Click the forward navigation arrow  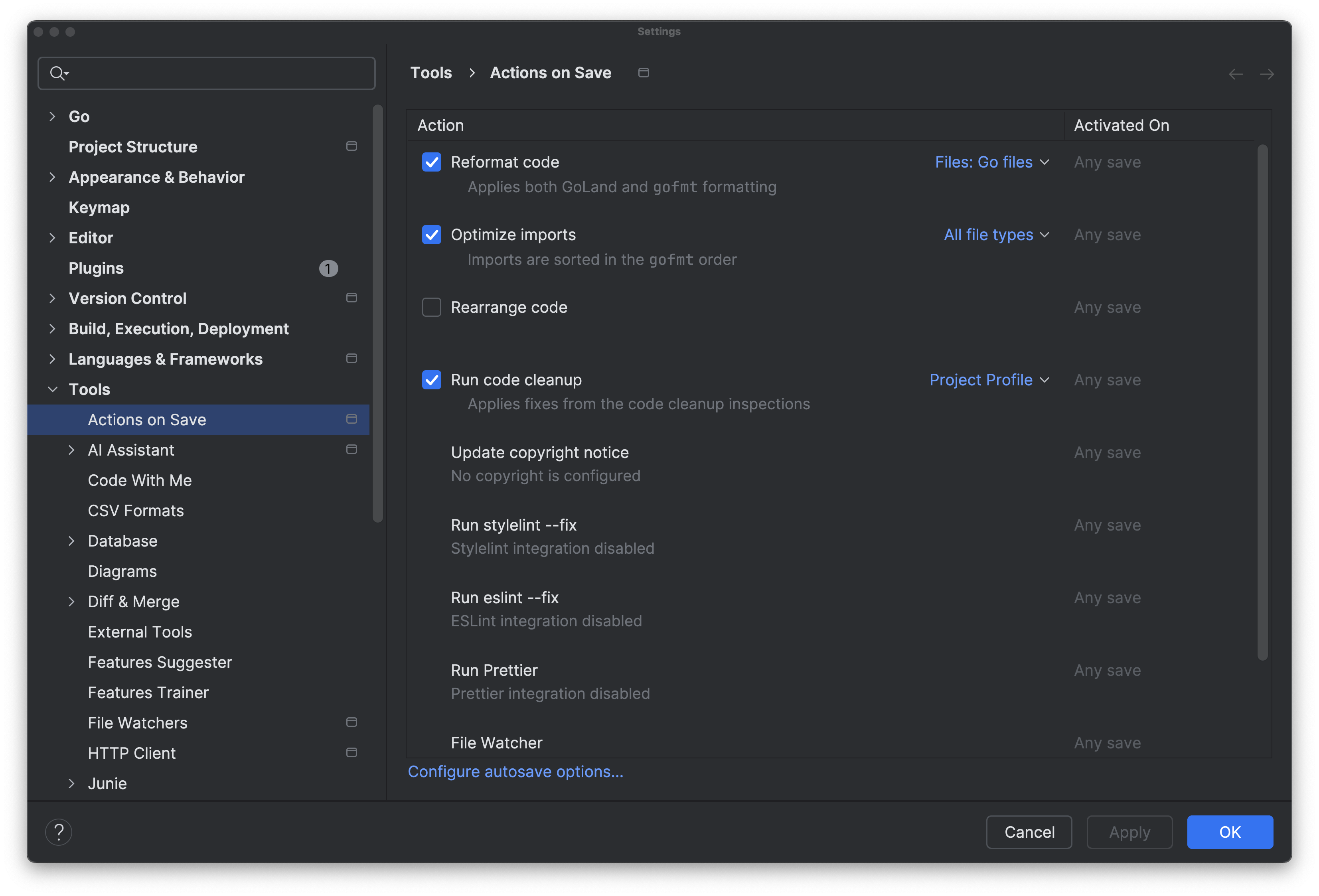[x=1268, y=73]
